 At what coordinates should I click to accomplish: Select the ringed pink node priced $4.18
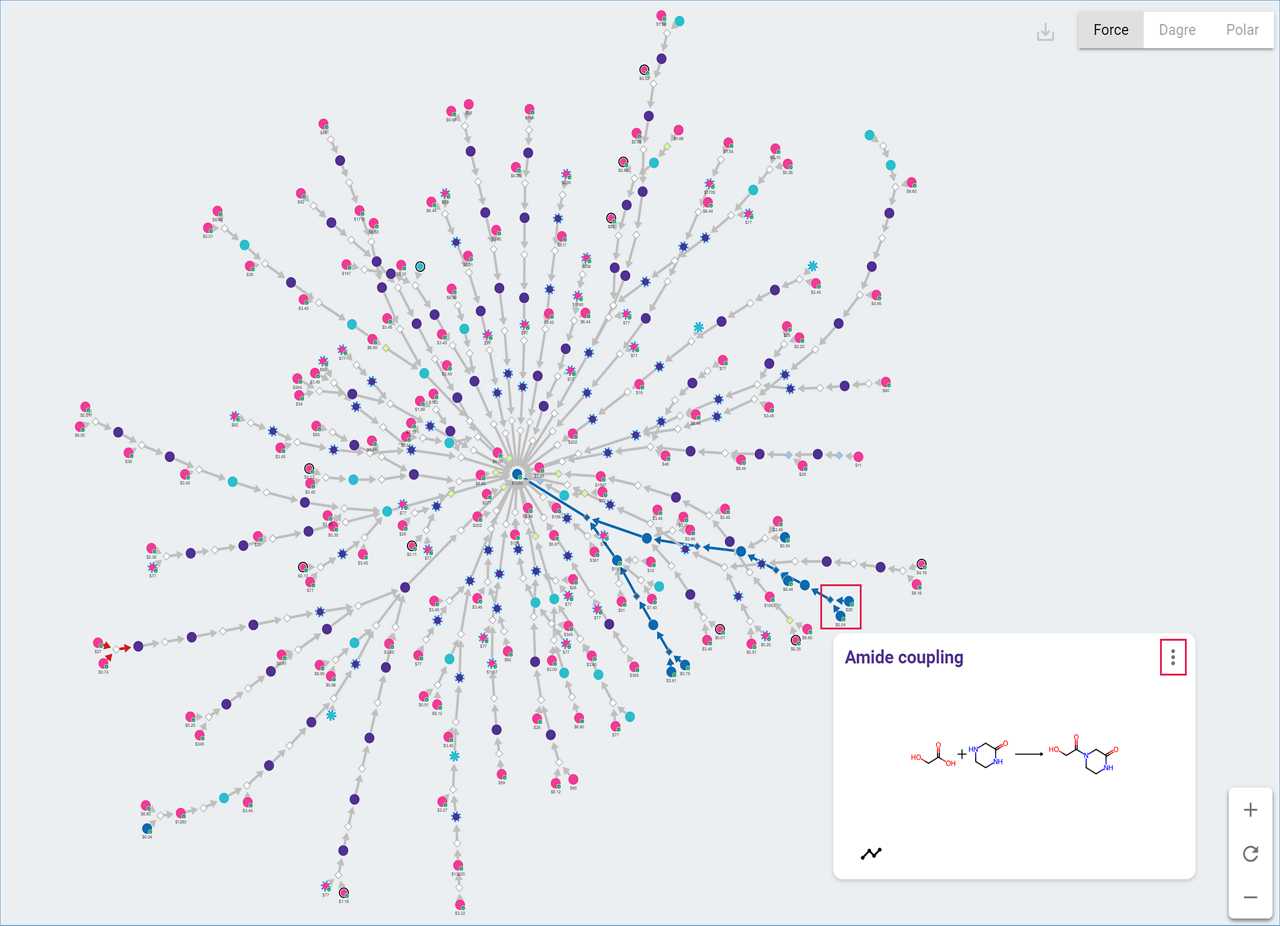coord(921,564)
